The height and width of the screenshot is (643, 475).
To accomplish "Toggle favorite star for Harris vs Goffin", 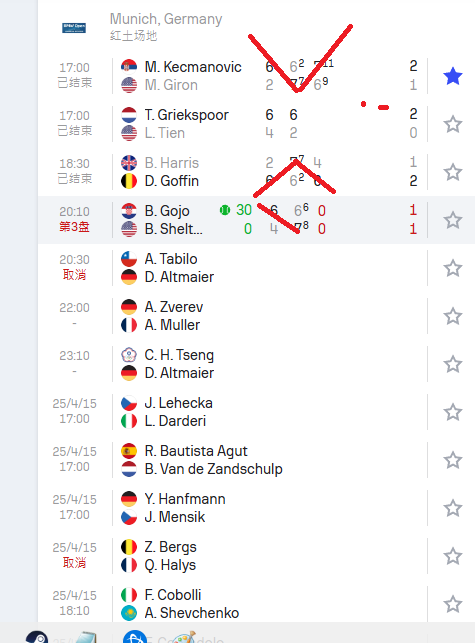I will pos(453,172).
